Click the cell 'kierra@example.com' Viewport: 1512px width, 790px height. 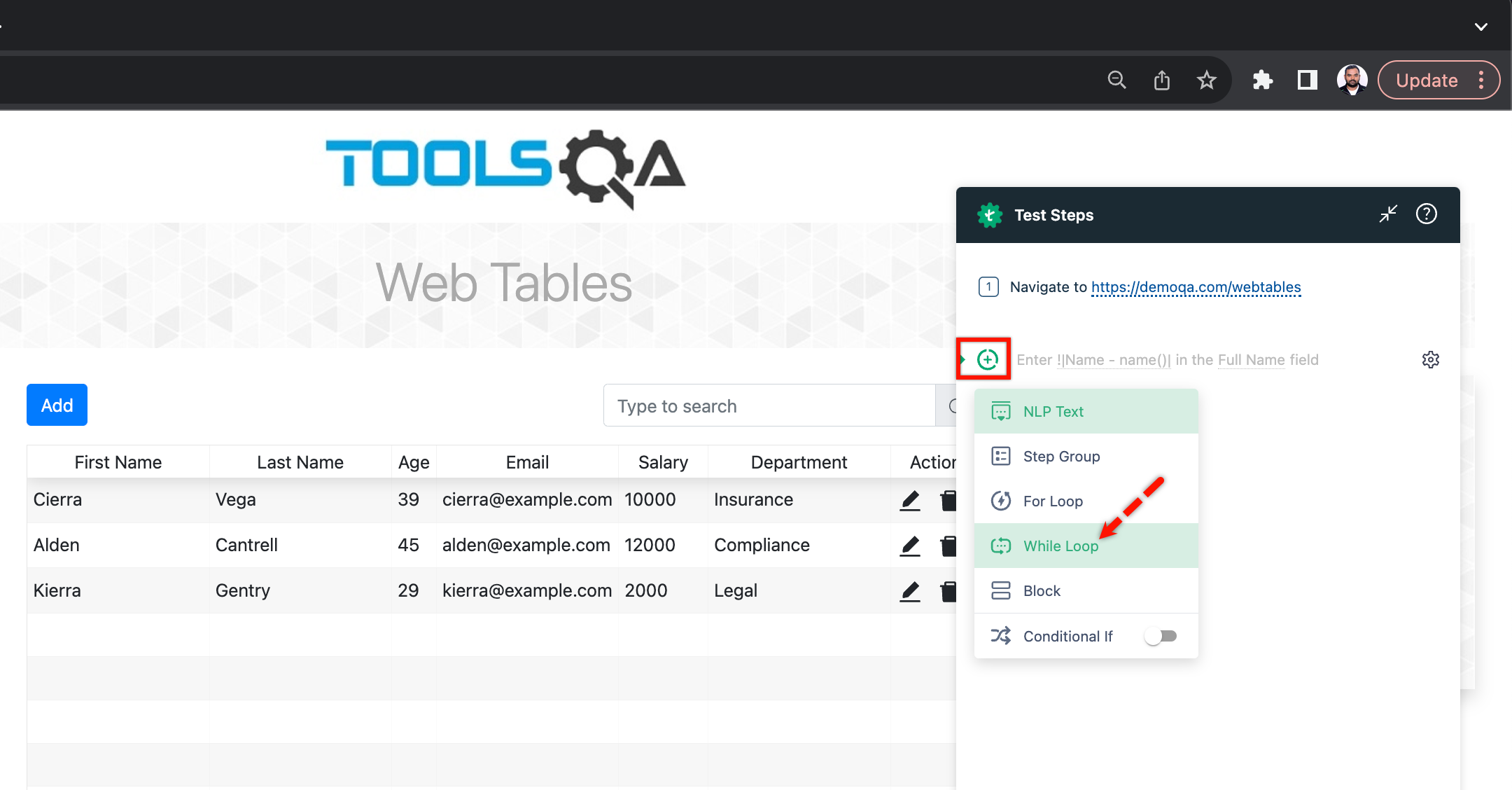[527, 590]
